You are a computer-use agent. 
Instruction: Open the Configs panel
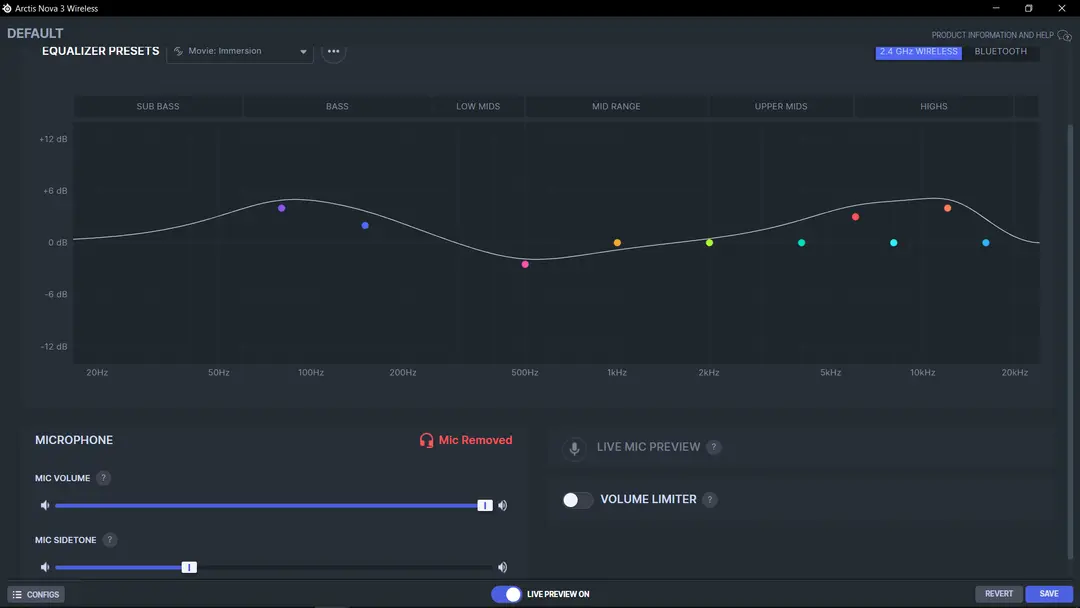[36, 594]
